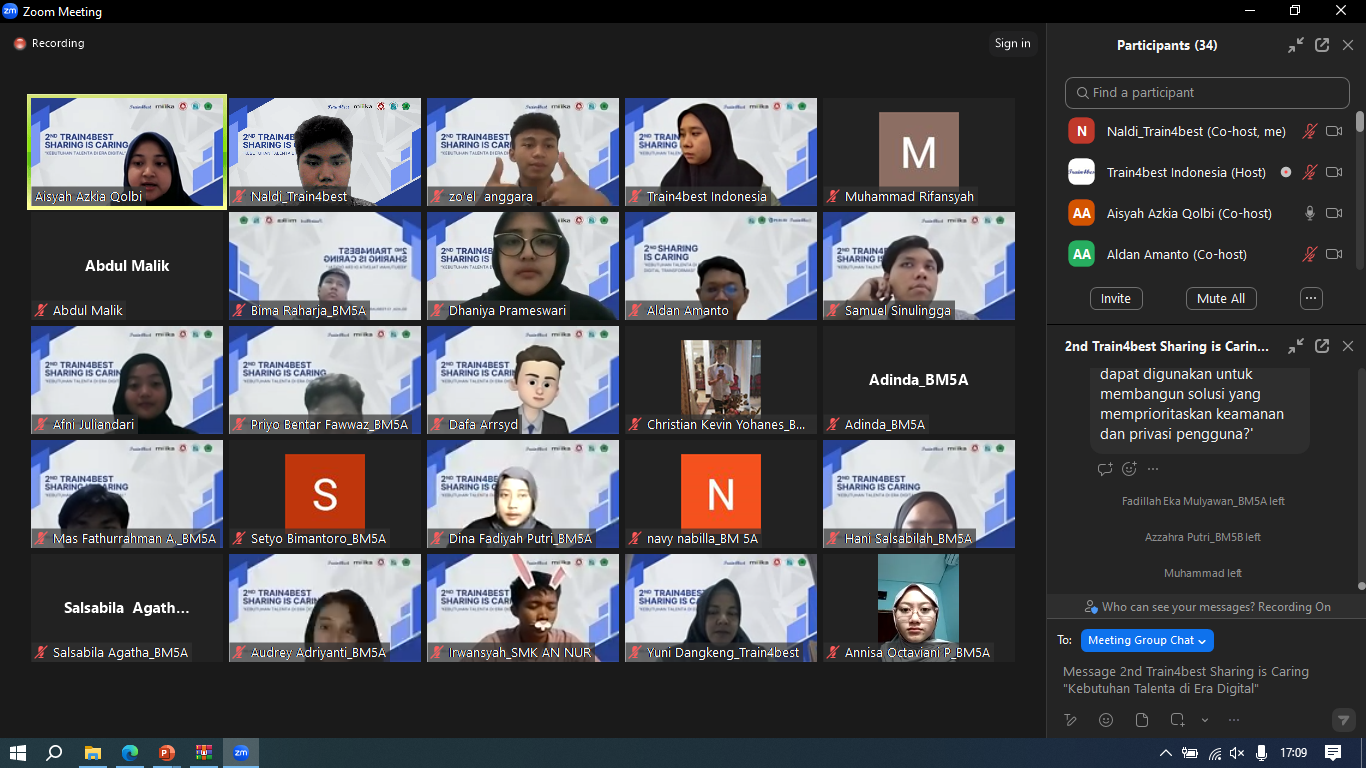1366x768 pixels.
Task: Click the Find a participant search field
Action: pyautogui.click(x=1206, y=92)
